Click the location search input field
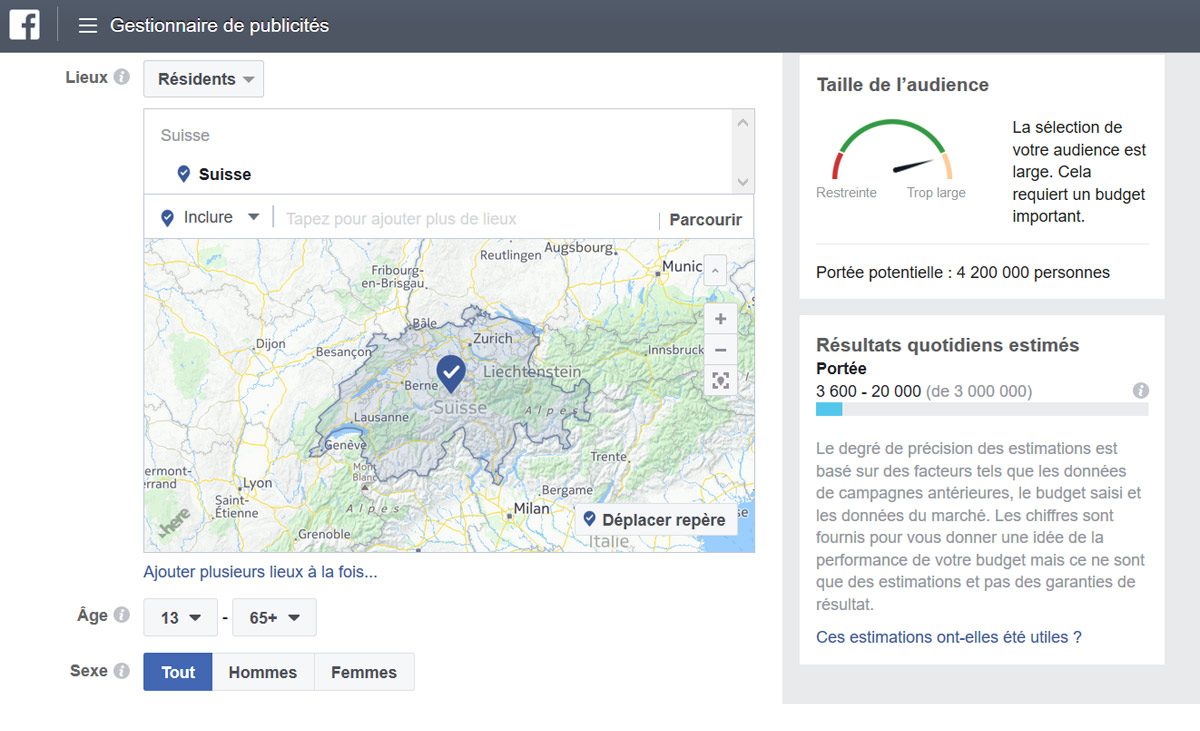1200x731 pixels. pyautogui.click(x=465, y=218)
